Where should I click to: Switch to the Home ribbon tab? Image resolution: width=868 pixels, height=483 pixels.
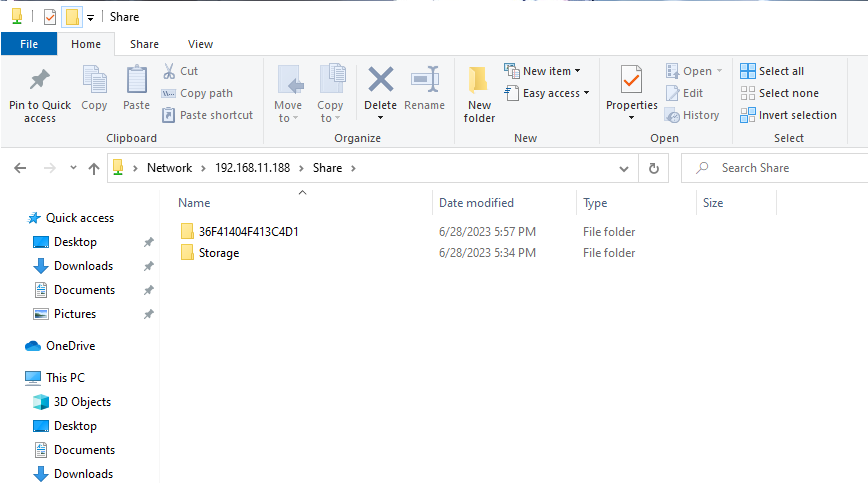coord(86,44)
